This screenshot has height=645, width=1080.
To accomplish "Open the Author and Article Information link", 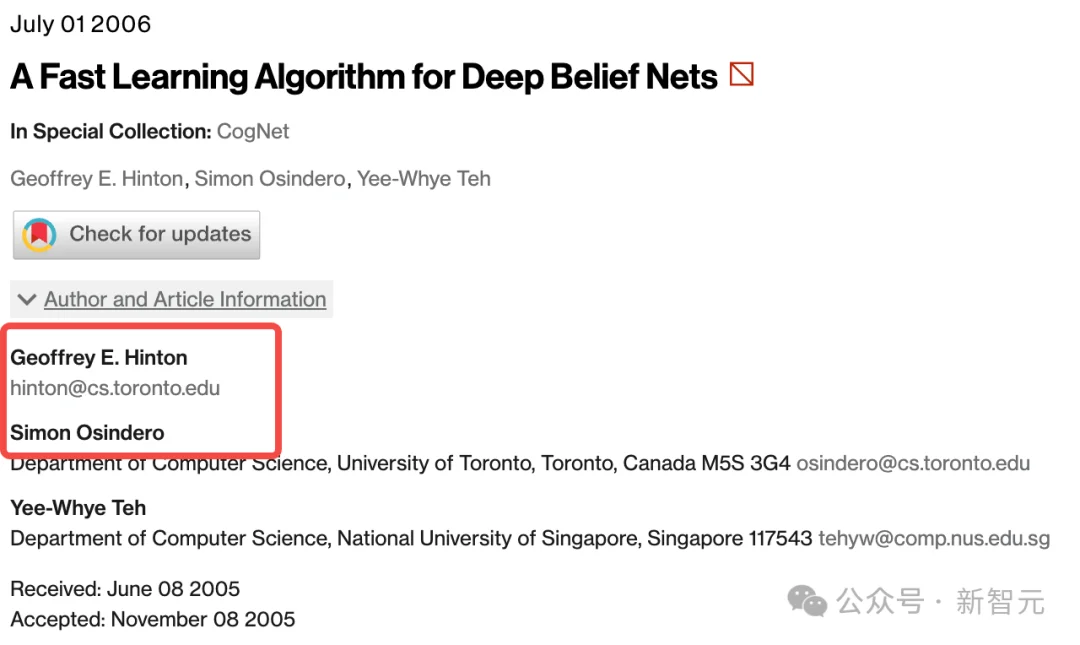I will coord(185,299).
